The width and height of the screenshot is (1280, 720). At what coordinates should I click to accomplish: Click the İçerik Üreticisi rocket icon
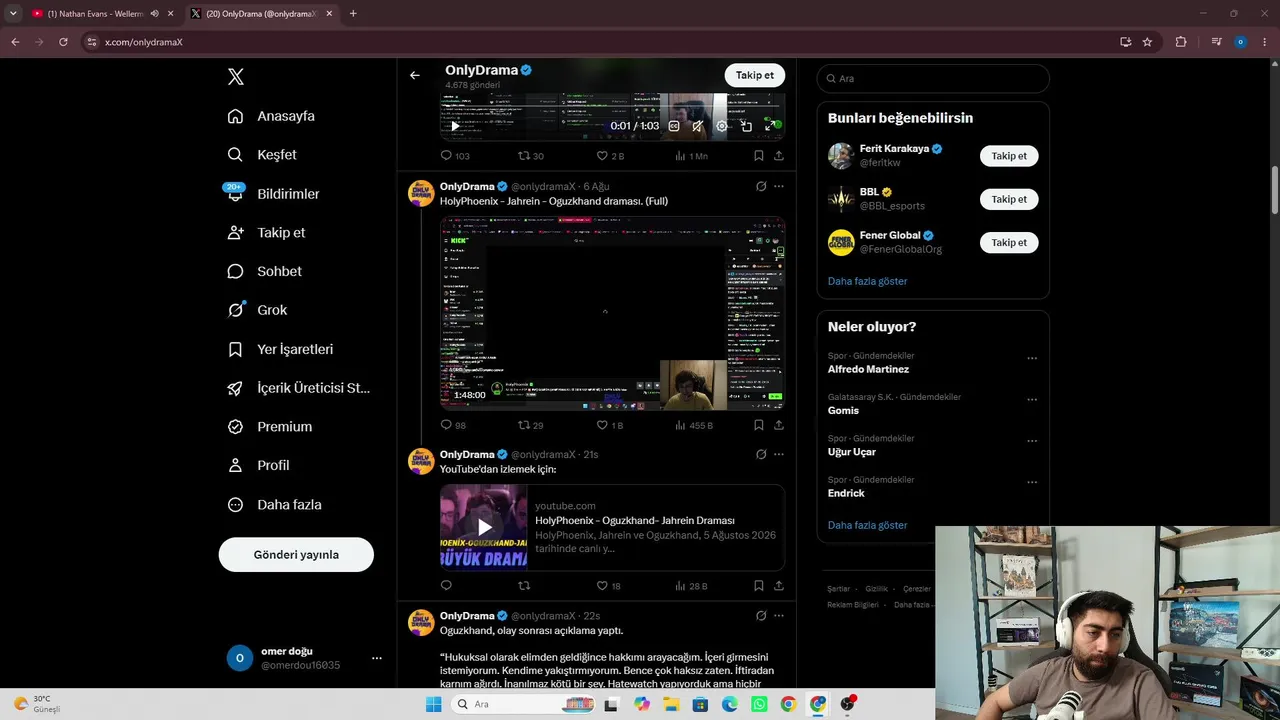coord(236,388)
